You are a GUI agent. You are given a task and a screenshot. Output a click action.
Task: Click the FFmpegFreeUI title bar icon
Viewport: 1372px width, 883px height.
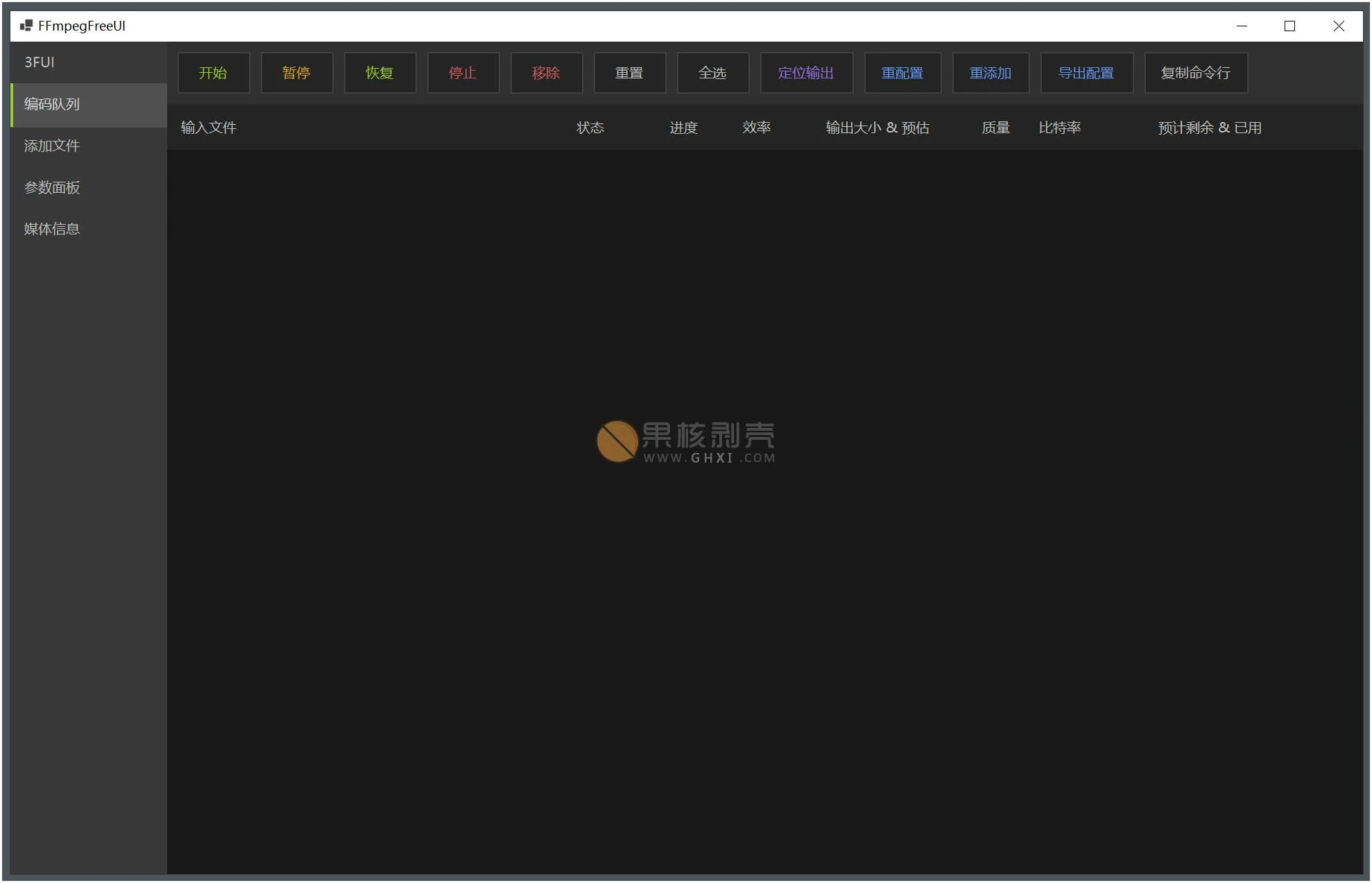(x=26, y=25)
